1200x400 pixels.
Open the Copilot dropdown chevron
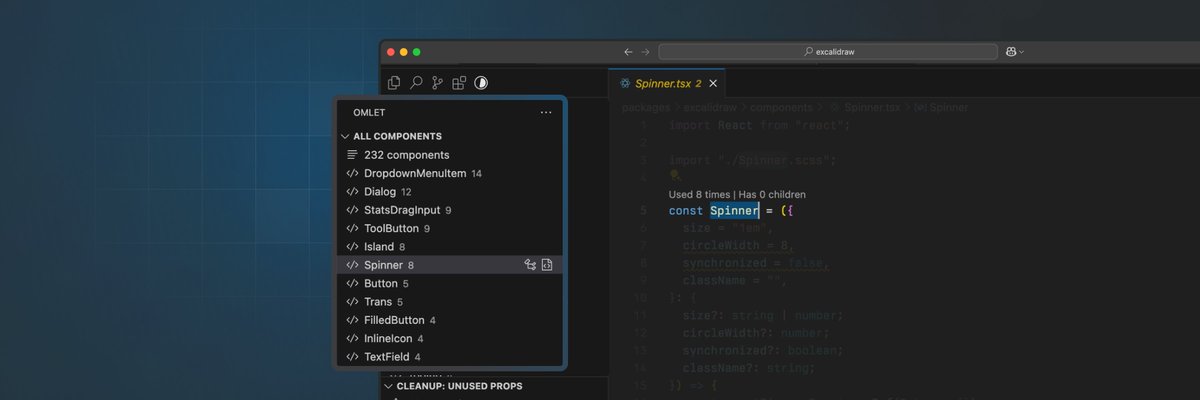point(1021,51)
